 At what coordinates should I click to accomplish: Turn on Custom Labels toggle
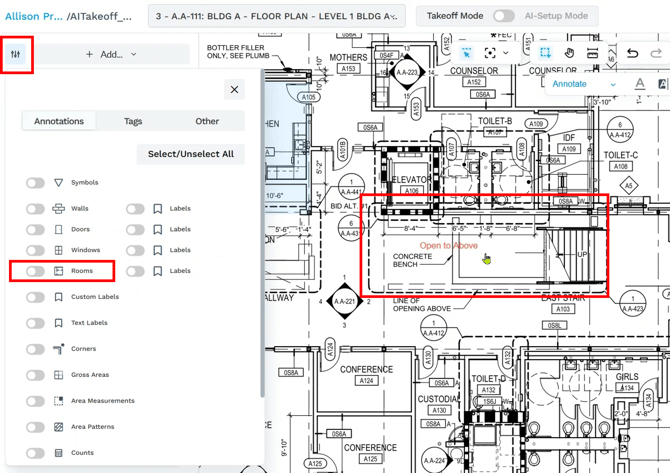[35, 297]
